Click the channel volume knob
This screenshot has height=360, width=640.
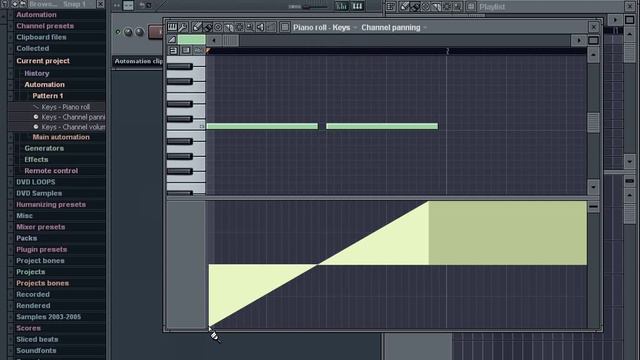(140, 32)
